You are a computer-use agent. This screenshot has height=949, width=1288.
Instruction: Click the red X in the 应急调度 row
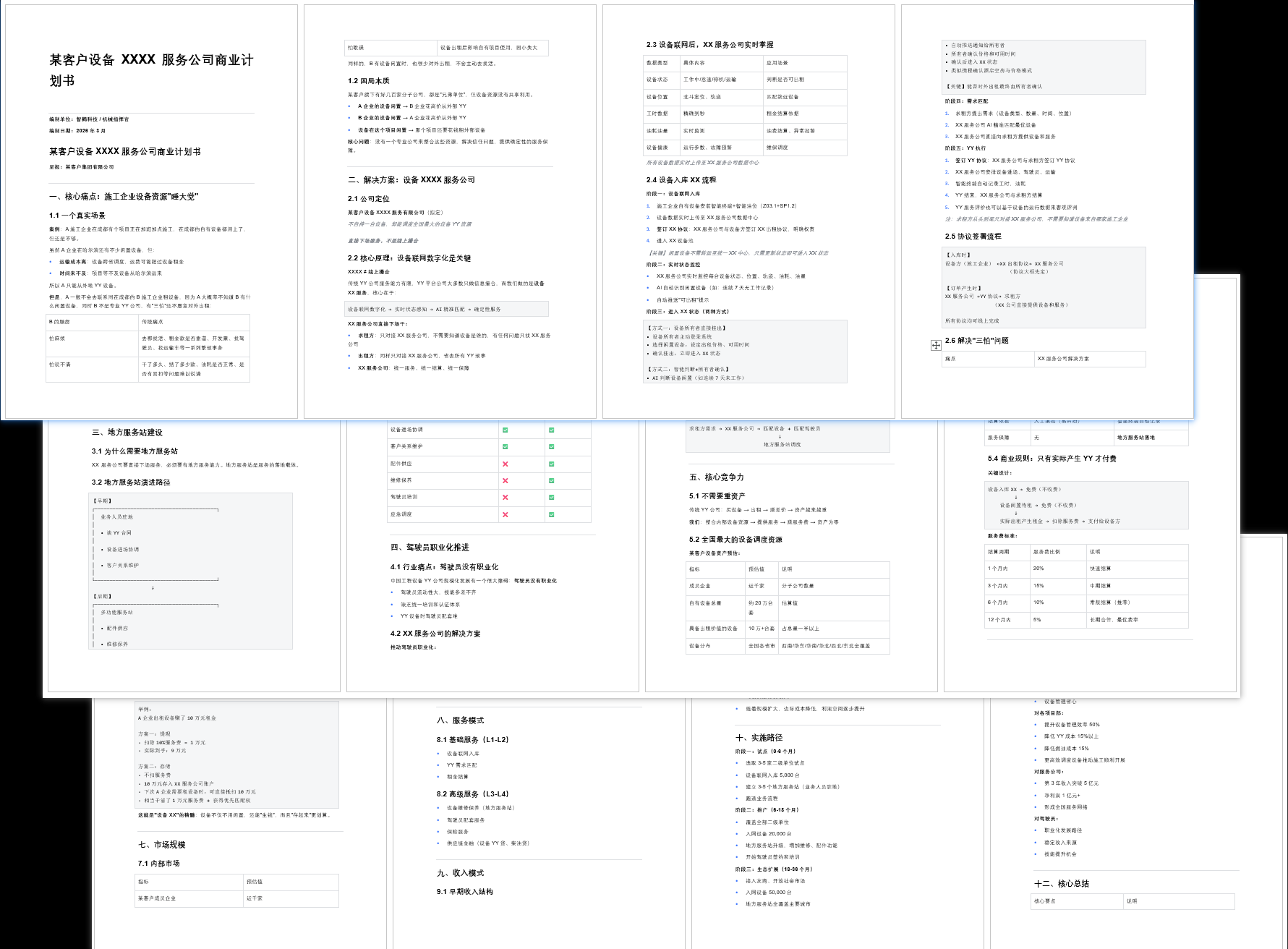click(505, 514)
